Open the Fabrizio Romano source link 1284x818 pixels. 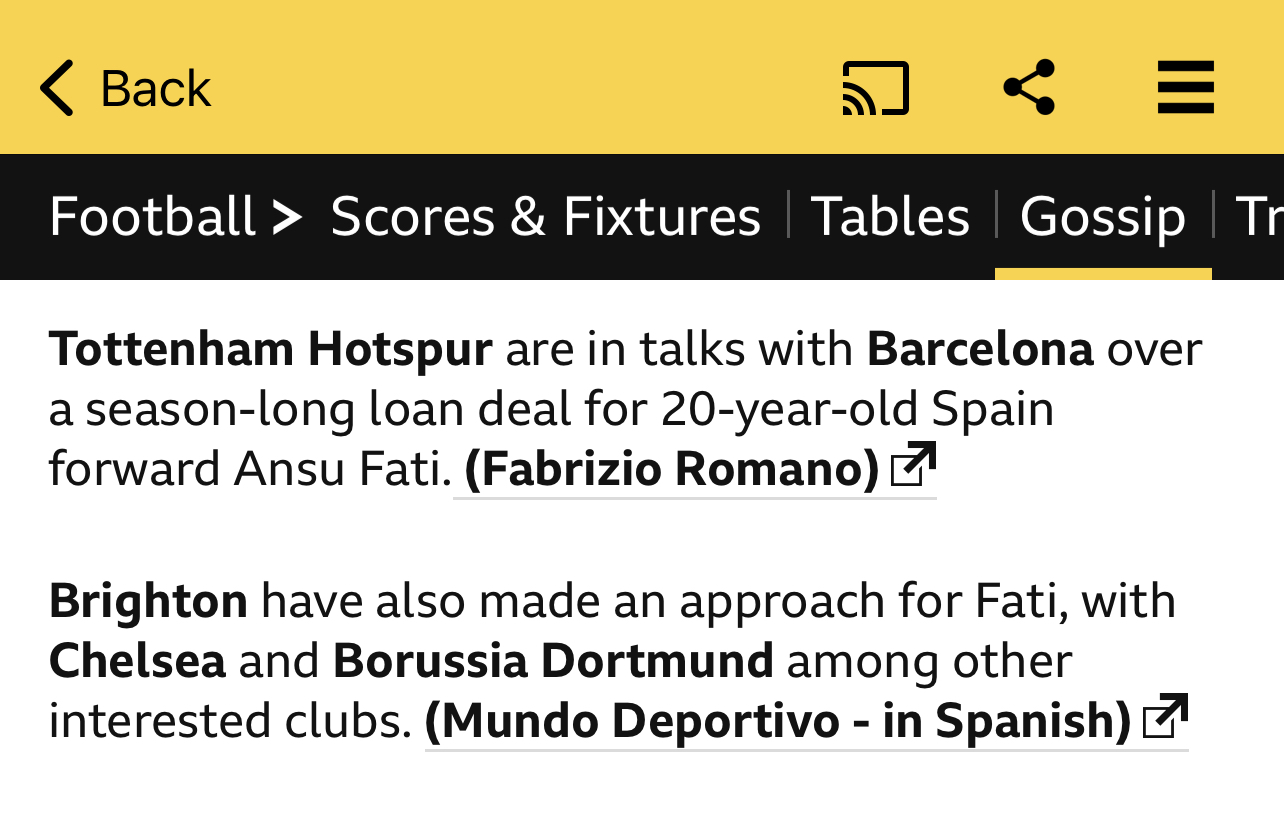coord(672,469)
